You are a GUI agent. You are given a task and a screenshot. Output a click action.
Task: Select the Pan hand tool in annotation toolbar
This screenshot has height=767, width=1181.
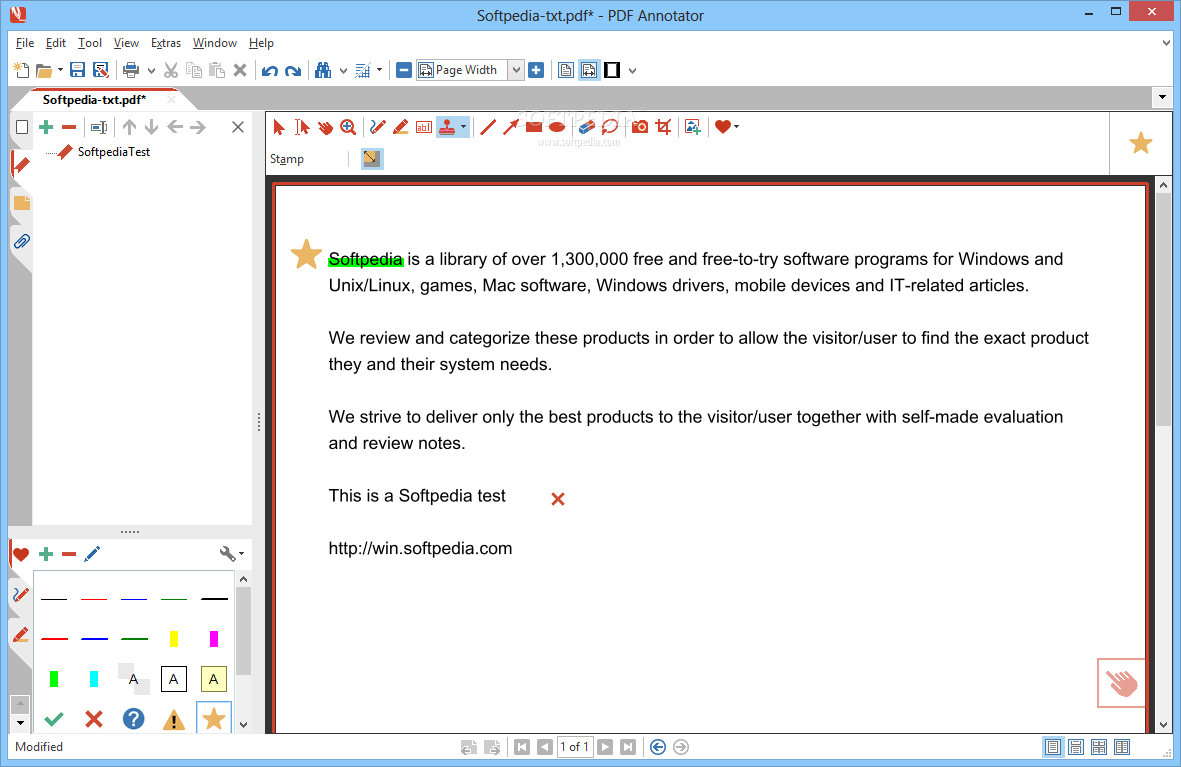[x=325, y=127]
